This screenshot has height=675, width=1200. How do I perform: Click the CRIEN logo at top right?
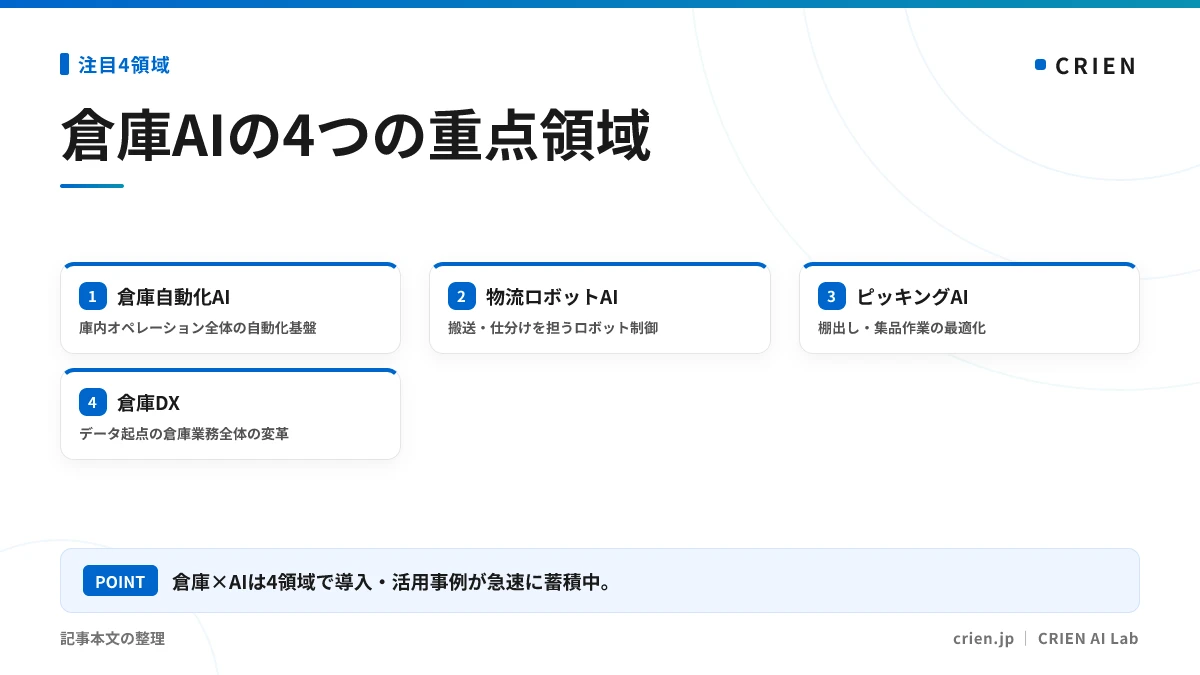coord(1086,66)
